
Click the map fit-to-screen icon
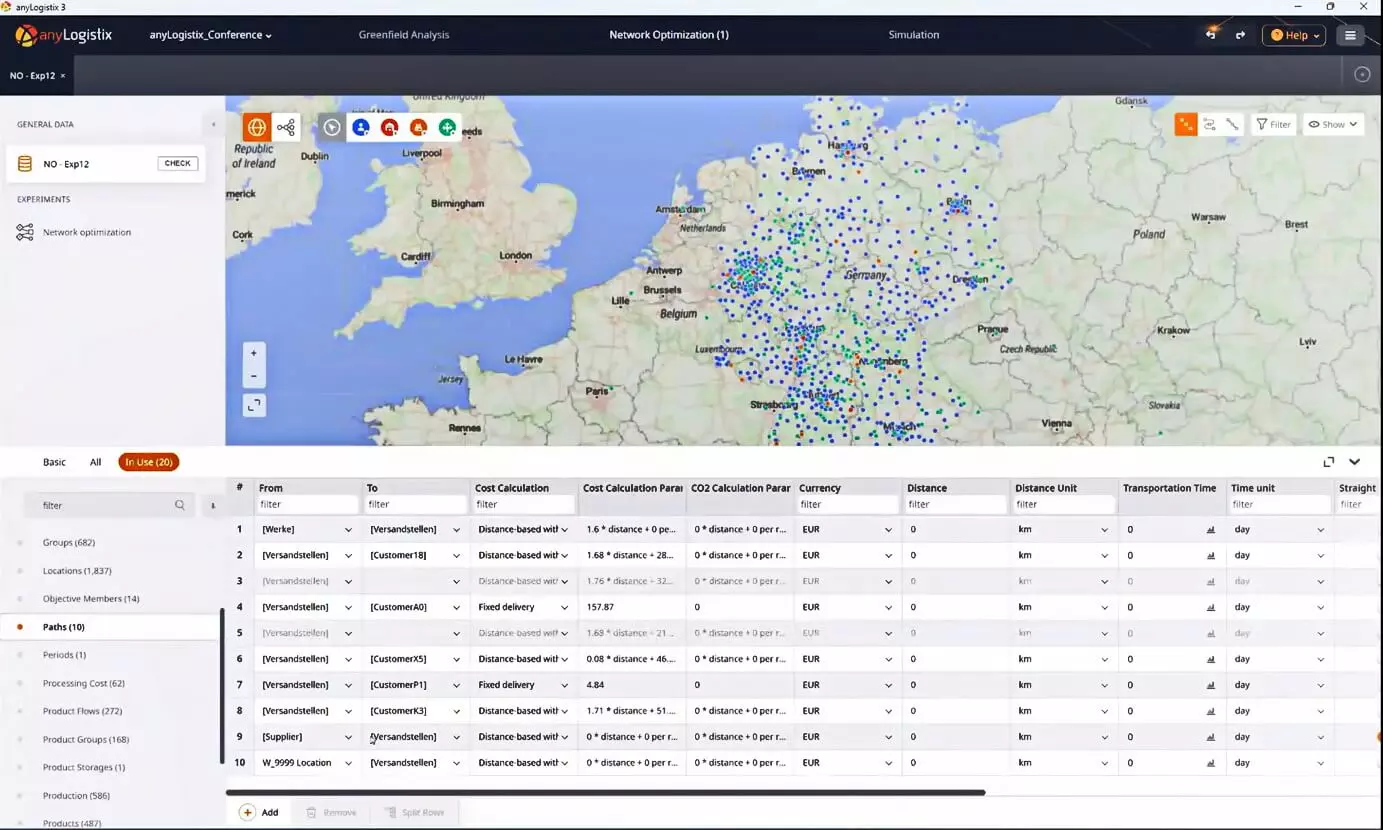click(x=254, y=405)
